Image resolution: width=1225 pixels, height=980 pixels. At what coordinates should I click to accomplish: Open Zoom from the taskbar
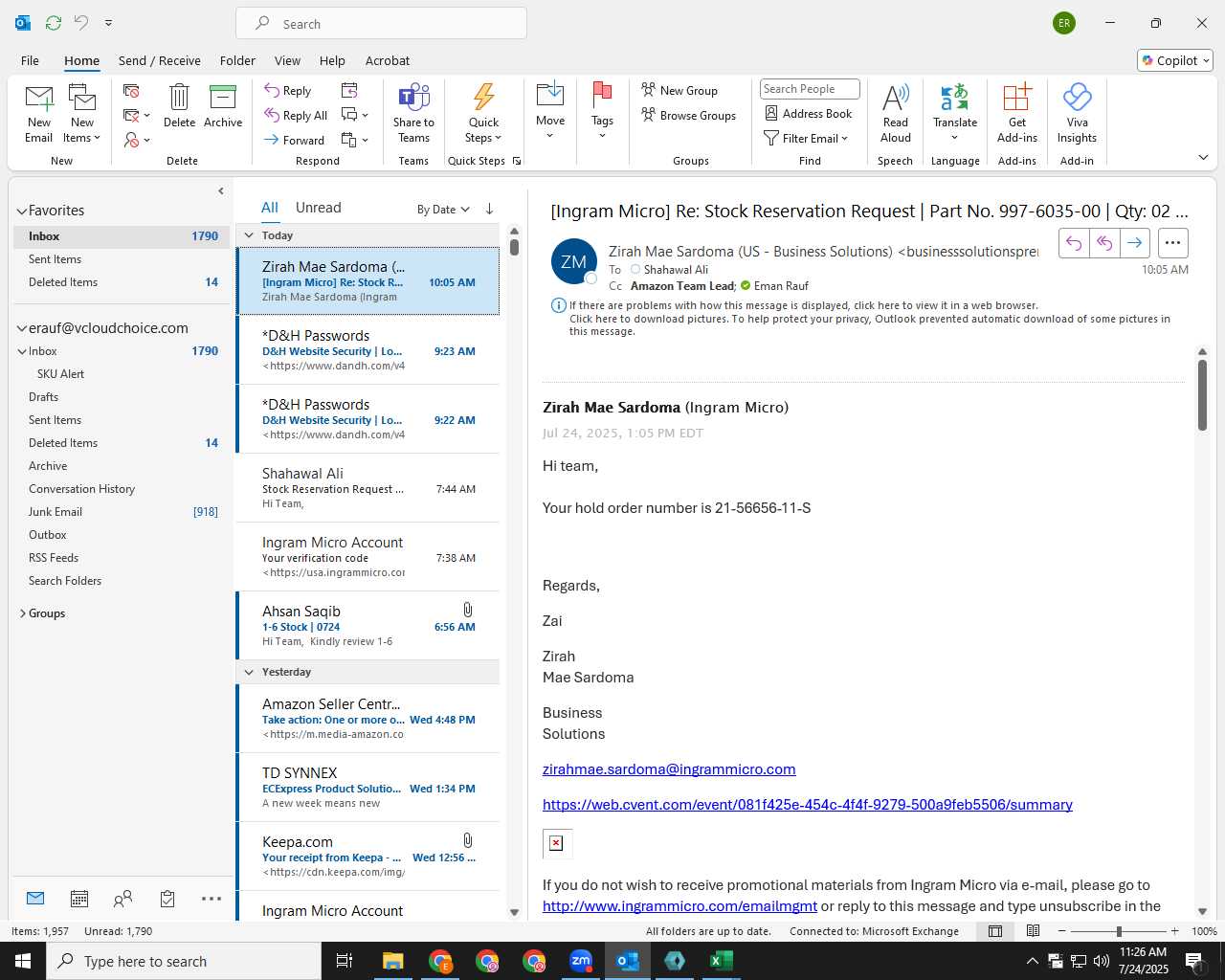(x=581, y=961)
